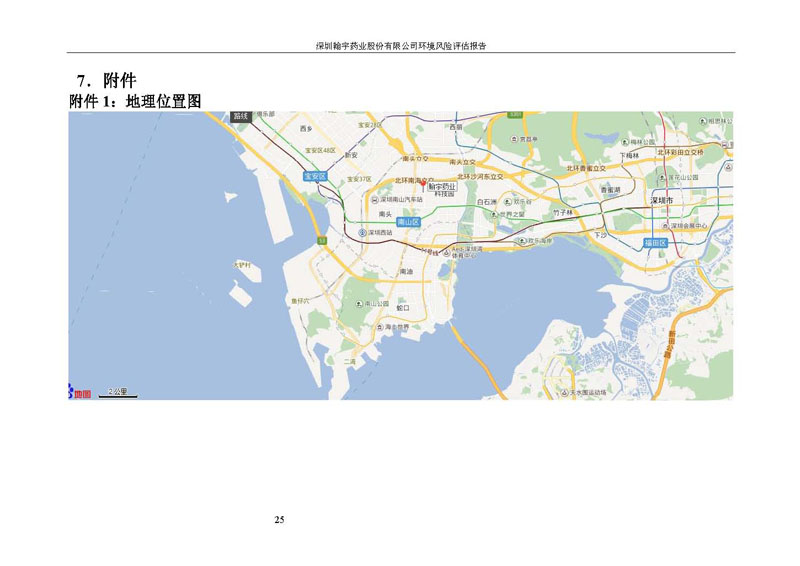Select the 福田区 district label
This screenshot has width=800, height=566.
655,241
